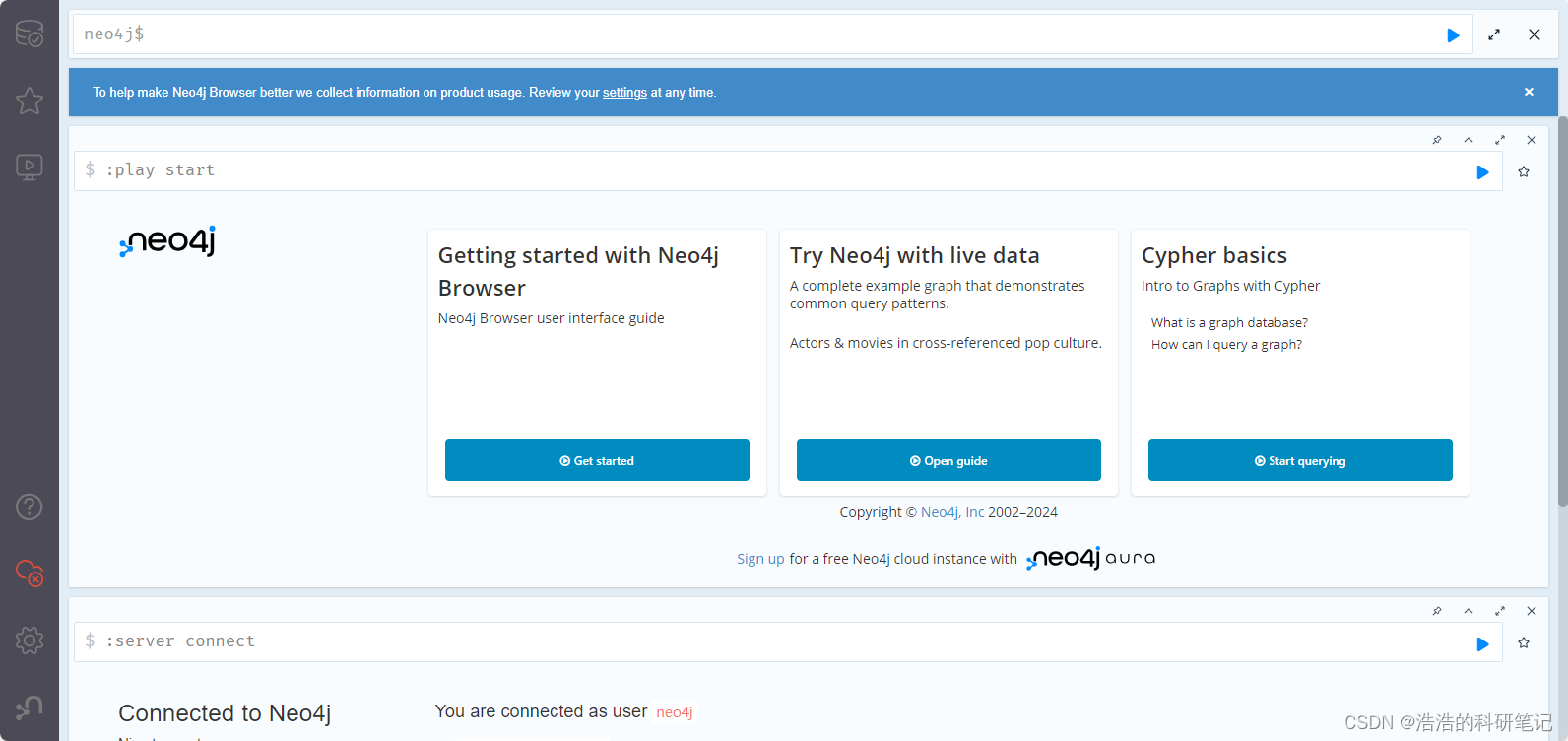This screenshot has width=1568, height=741.
Task: Click the Start querying button
Action: coord(1300,460)
